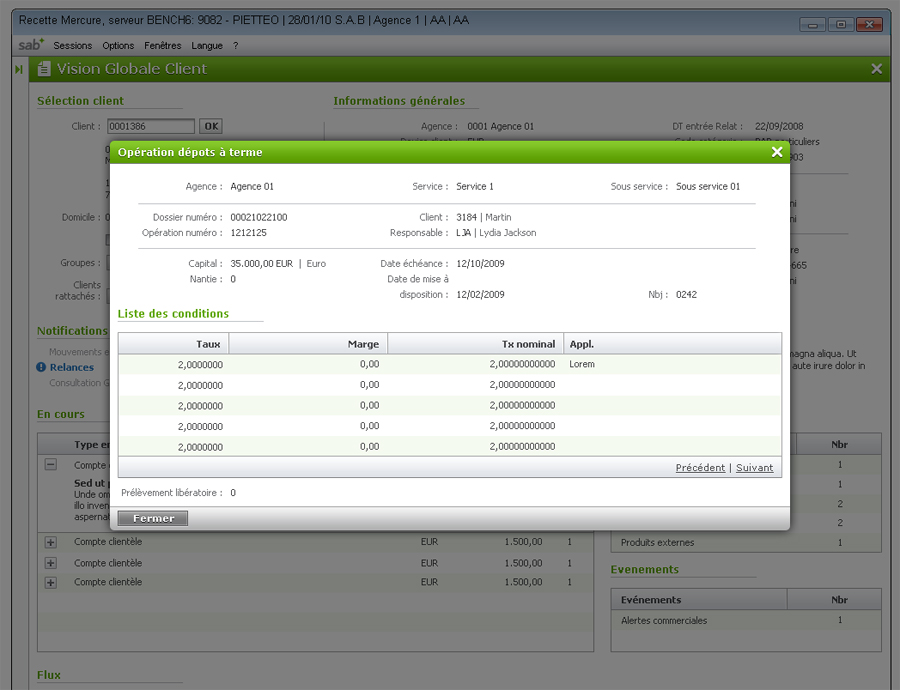Image resolution: width=900 pixels, height=690 pixels.
Task: Expand the last Compte clientèle row
Action: click(51, 582)
